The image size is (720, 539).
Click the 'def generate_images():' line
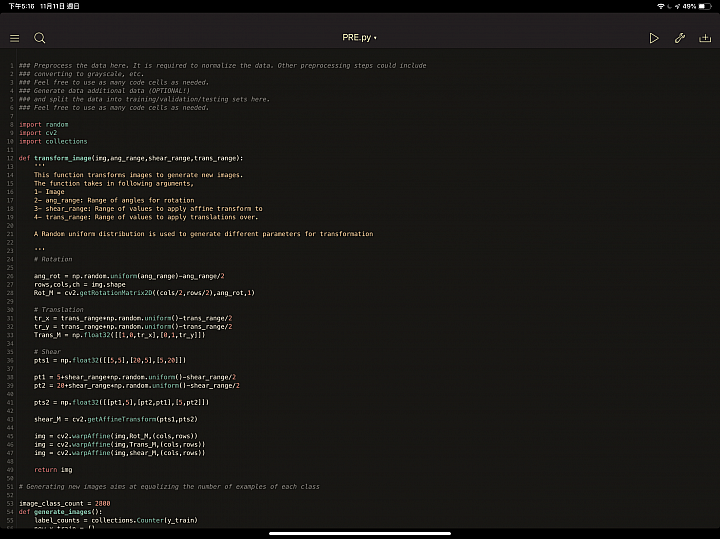click(61, 512)
